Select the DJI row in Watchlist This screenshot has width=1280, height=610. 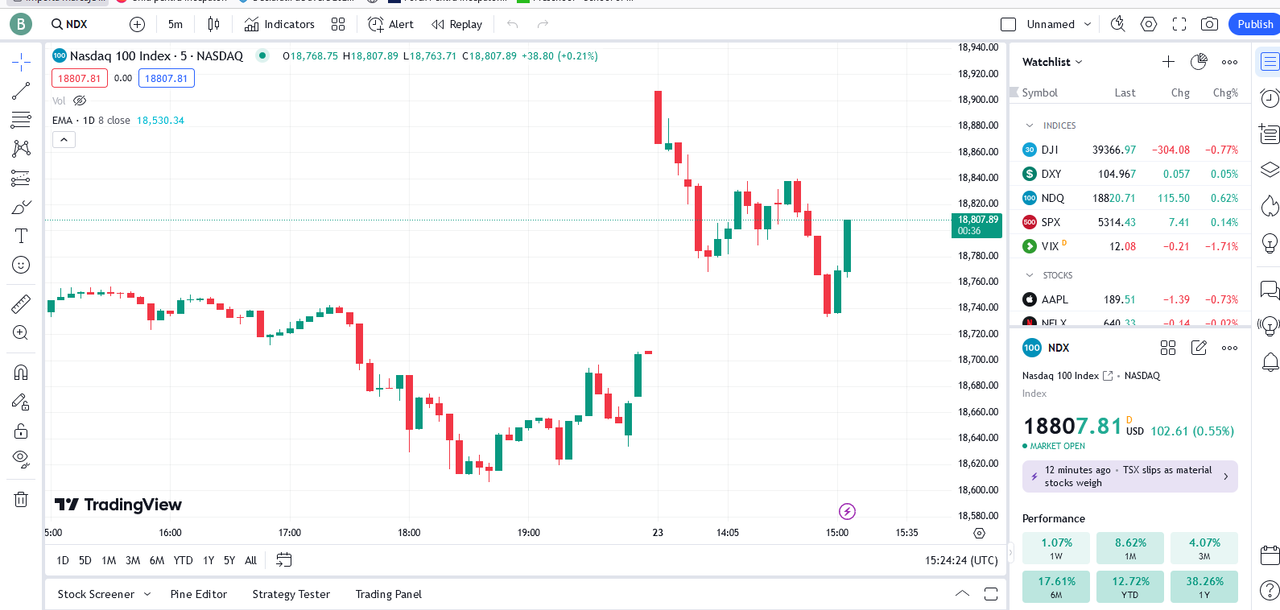point(1130,150)
